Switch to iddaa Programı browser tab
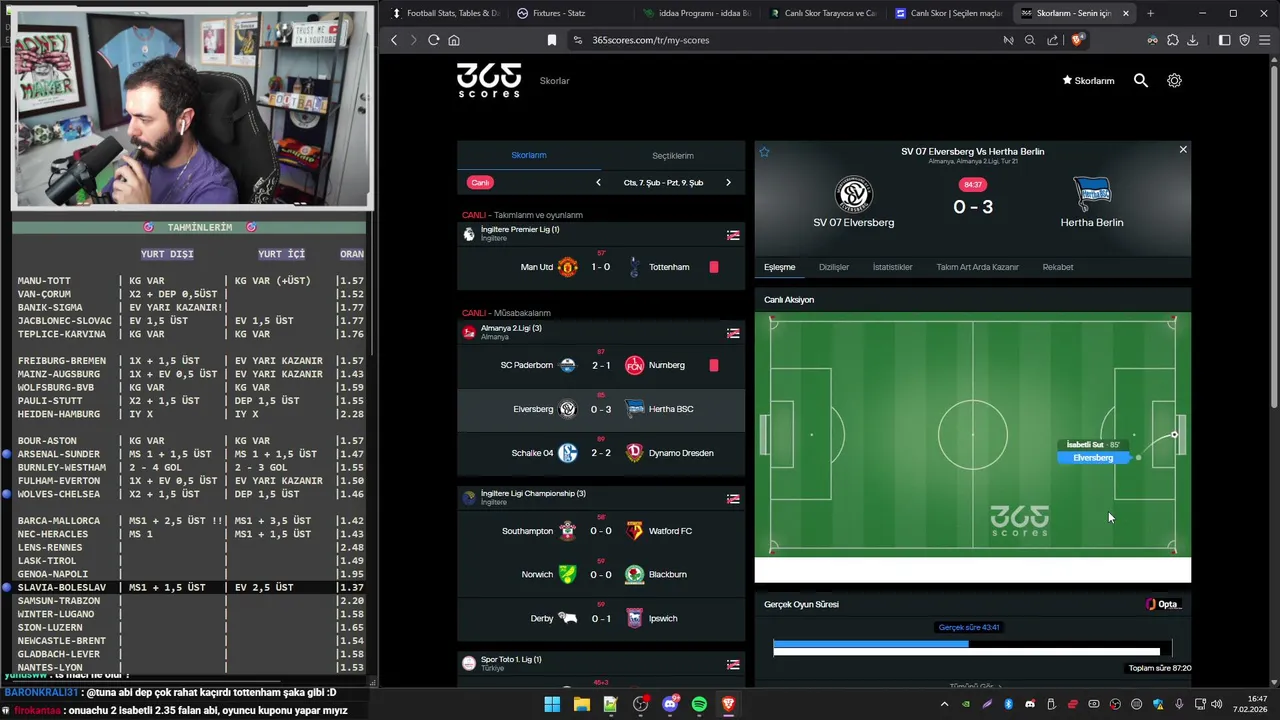Viewport: 1280px width, 720px height. (x=695, y=13)
